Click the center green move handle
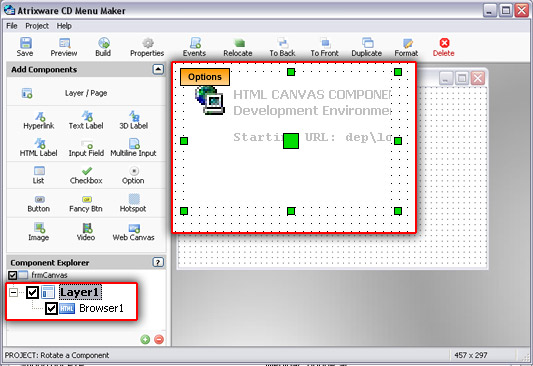This screenshot has width=533, height=366. [x=291, y=141]
